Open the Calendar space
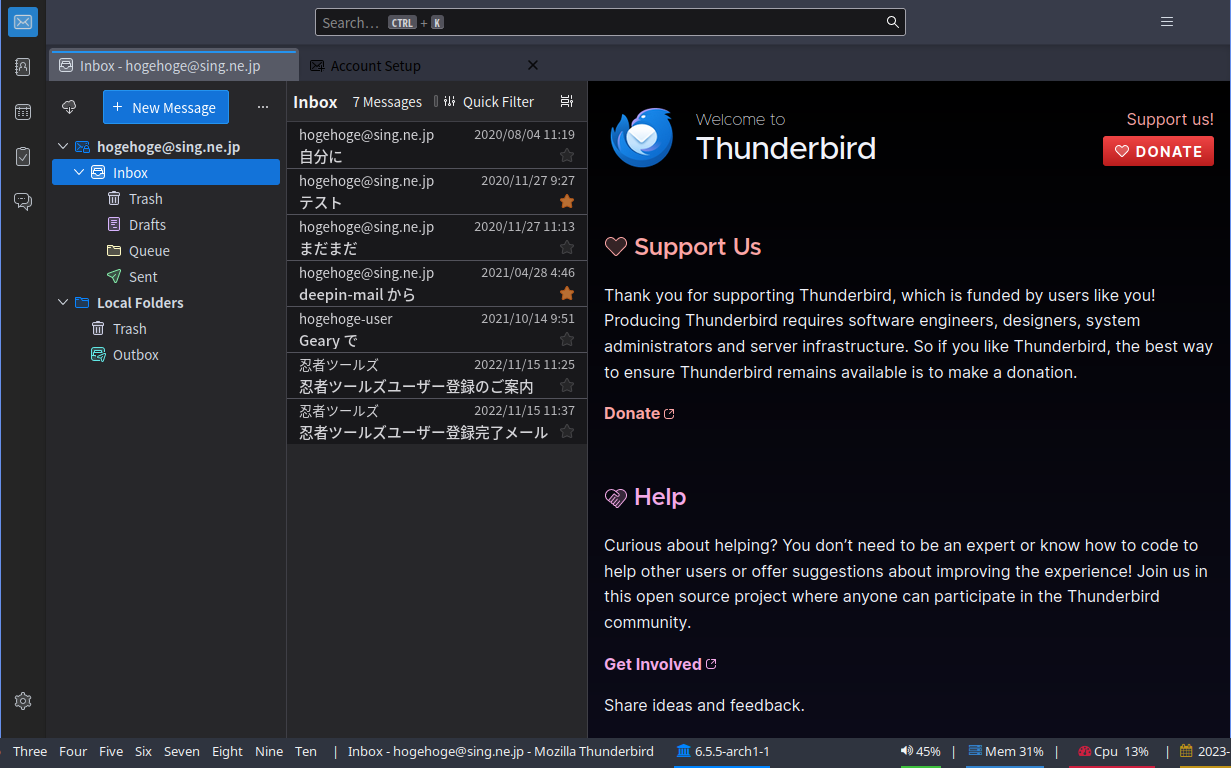 click(23, 112)
